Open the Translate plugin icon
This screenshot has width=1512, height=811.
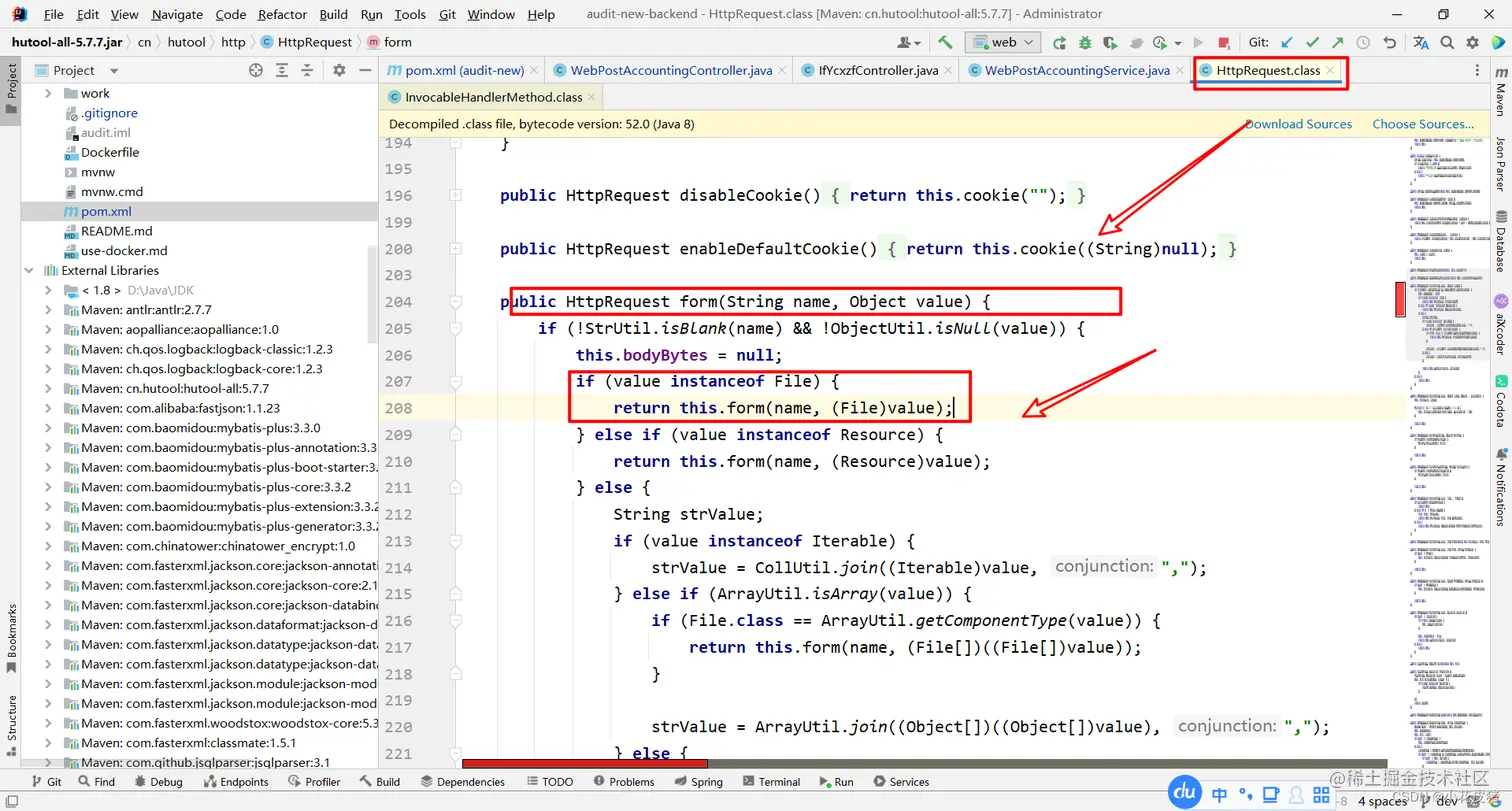[x=1421, y=42]
